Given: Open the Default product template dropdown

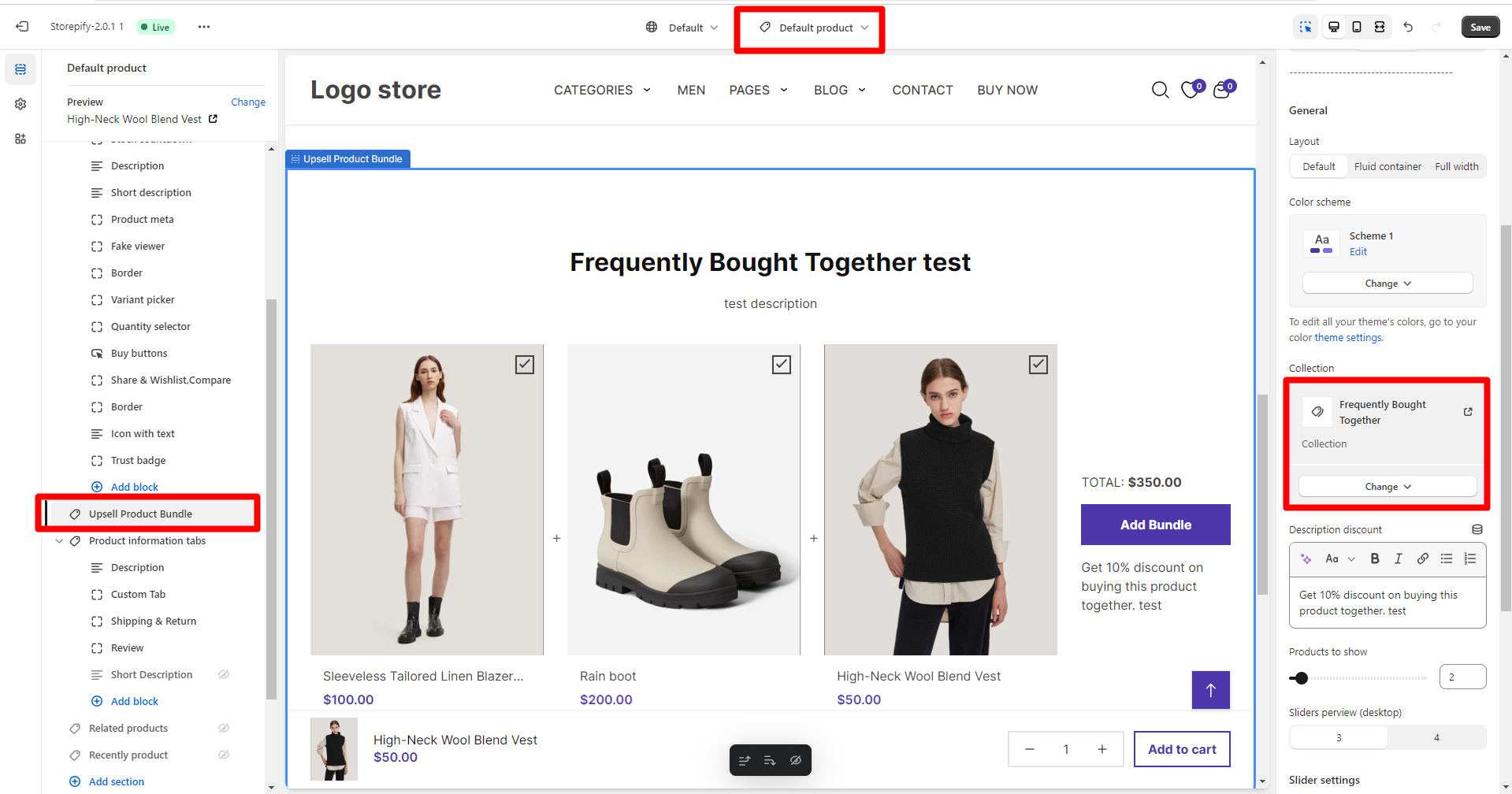Looking at the screenshot, I should (x=815, y=28).
